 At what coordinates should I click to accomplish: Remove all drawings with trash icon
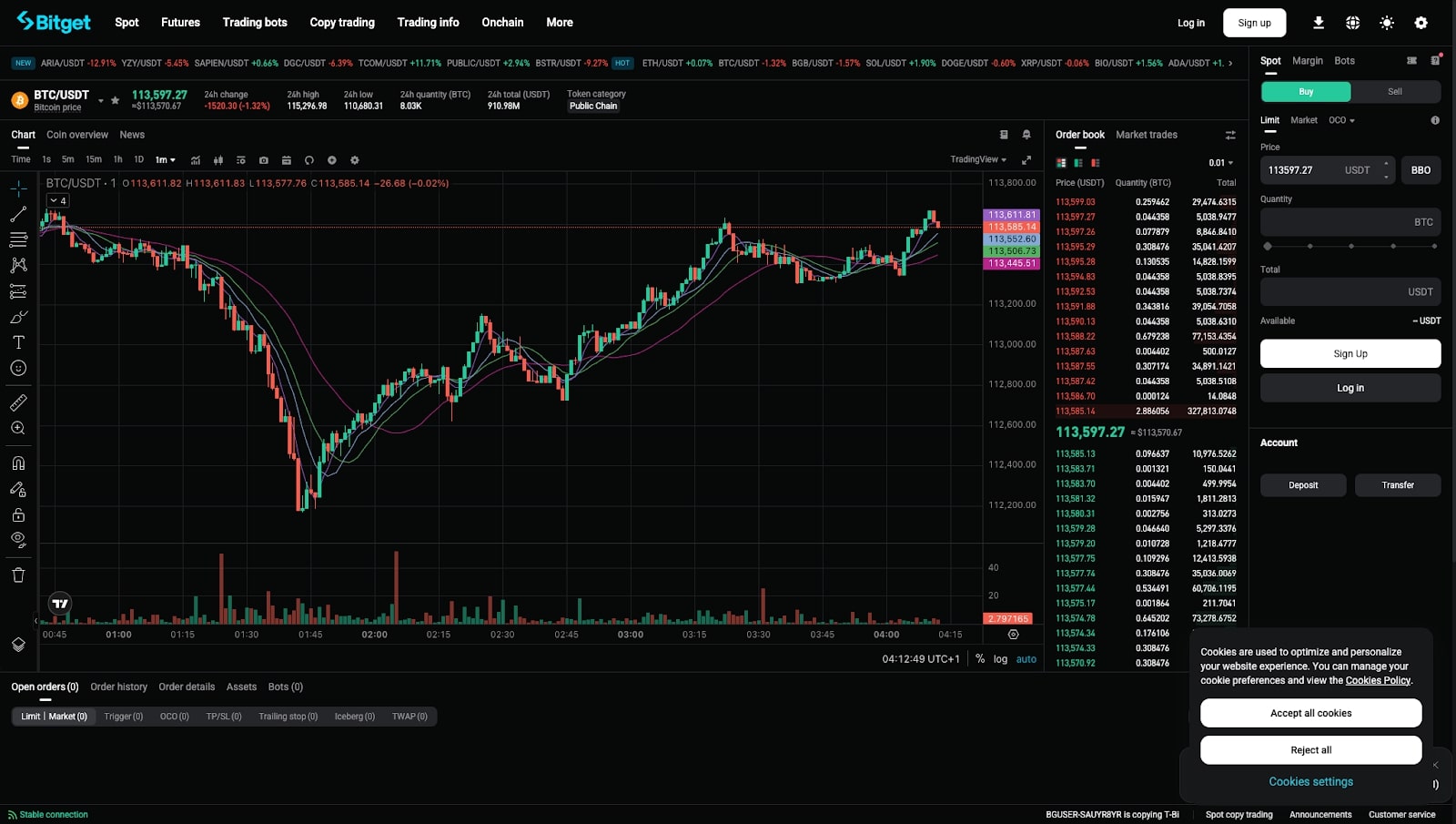[x=18, y=575]
